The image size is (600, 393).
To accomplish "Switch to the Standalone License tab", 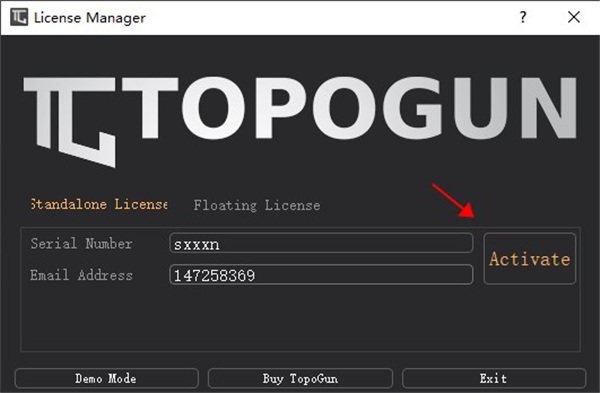I will [99, 204].
